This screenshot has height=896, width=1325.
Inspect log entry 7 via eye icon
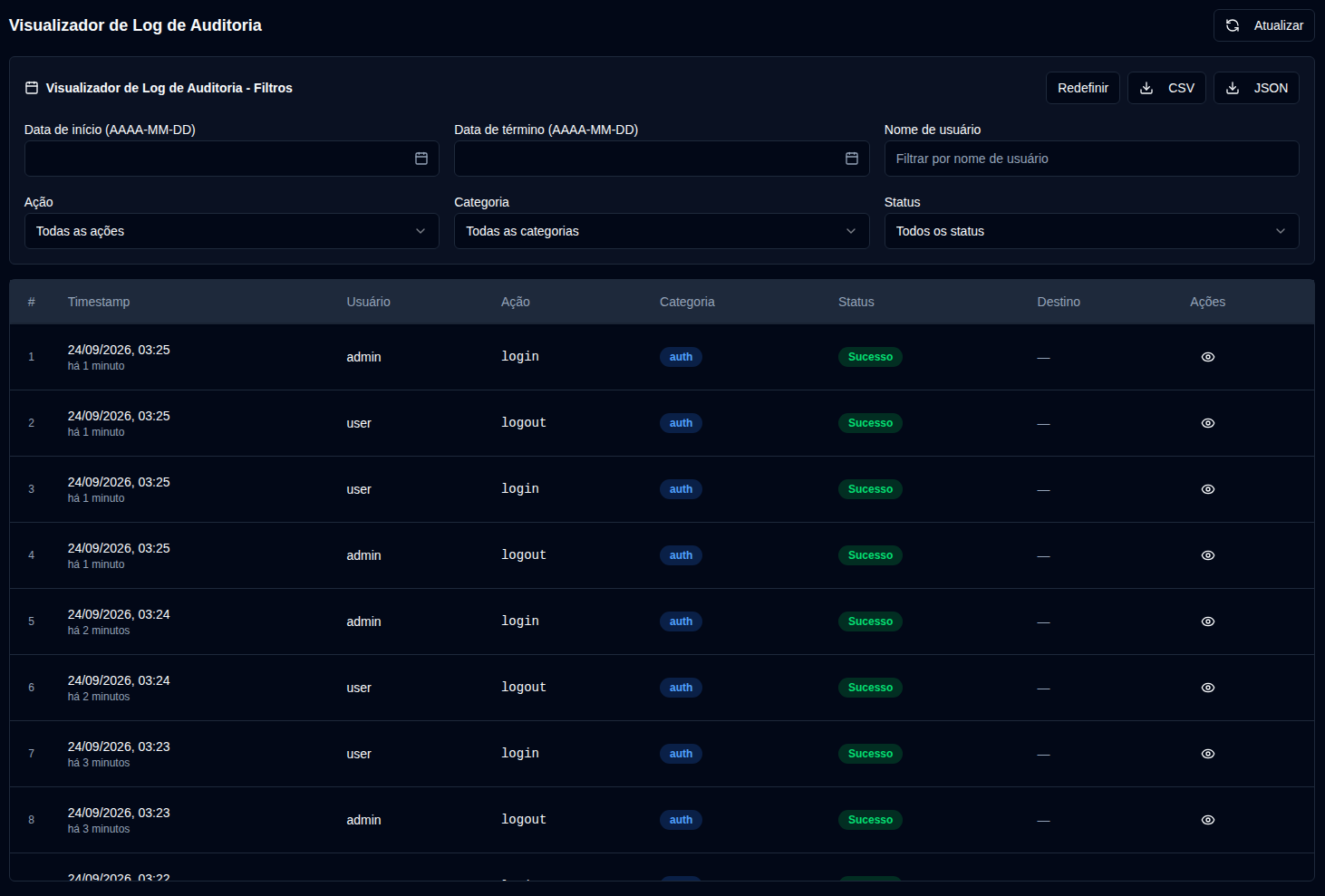point(1207,754)
